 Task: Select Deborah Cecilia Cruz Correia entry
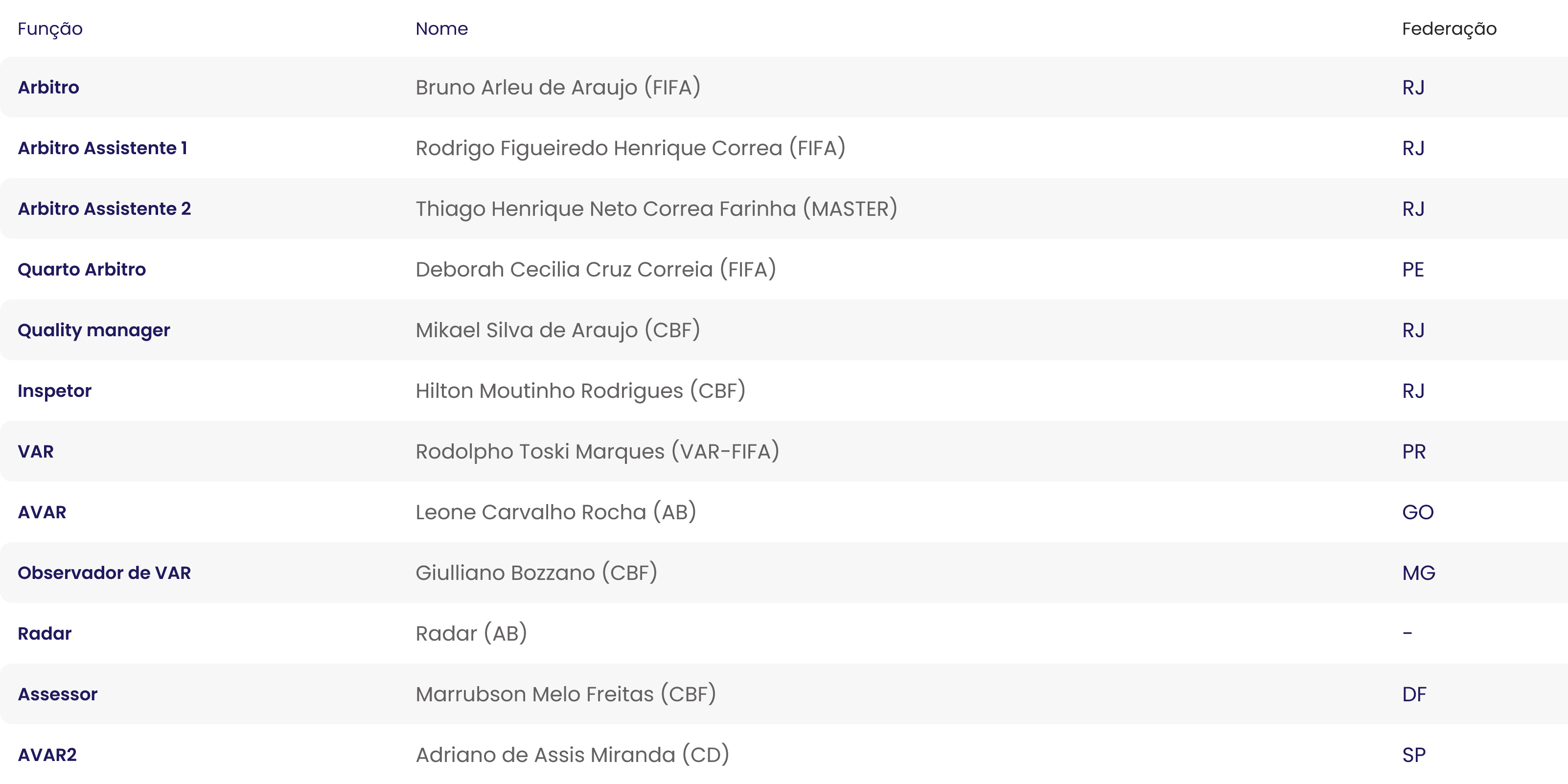(x=595, y=269)
